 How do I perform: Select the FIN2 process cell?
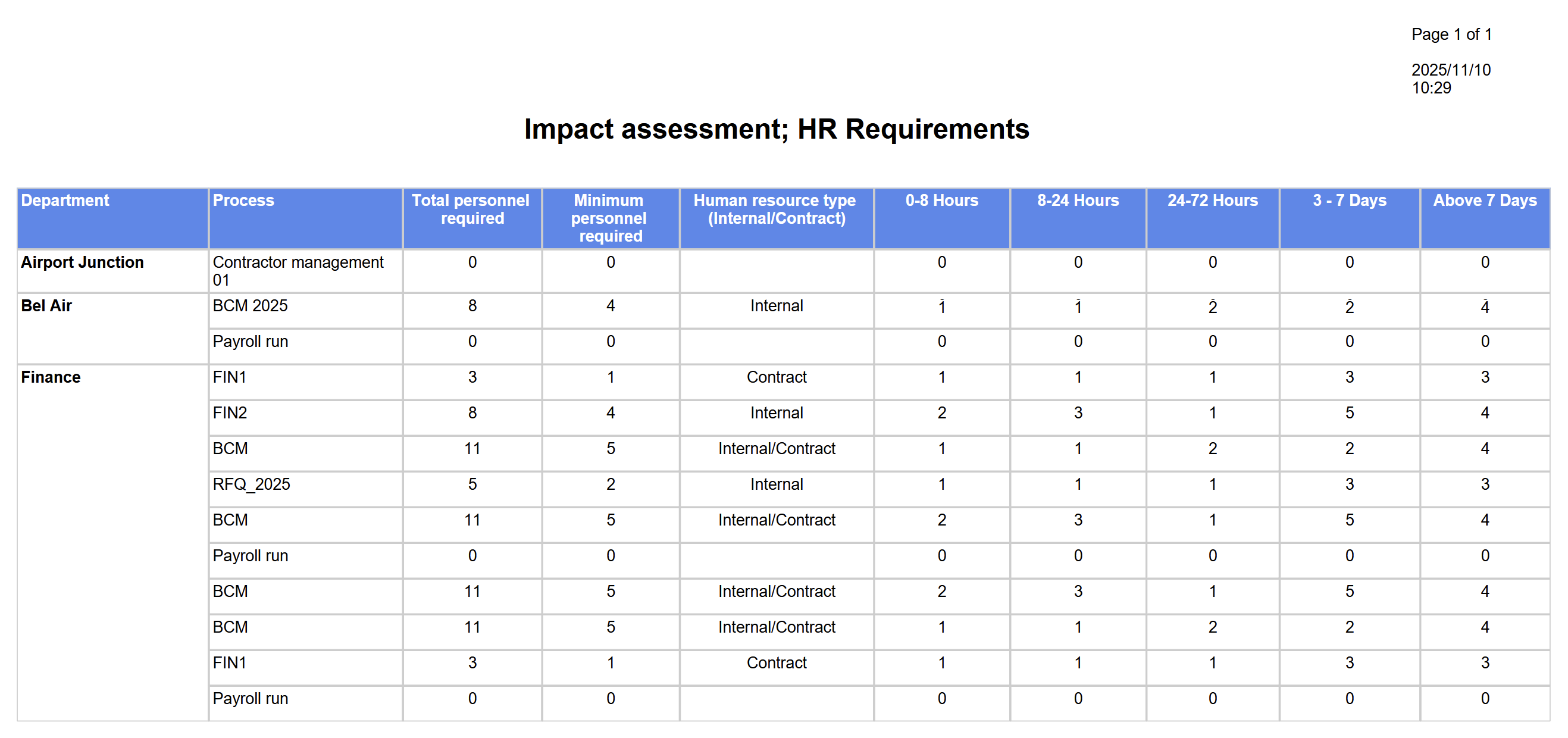(x=230, y=413)
